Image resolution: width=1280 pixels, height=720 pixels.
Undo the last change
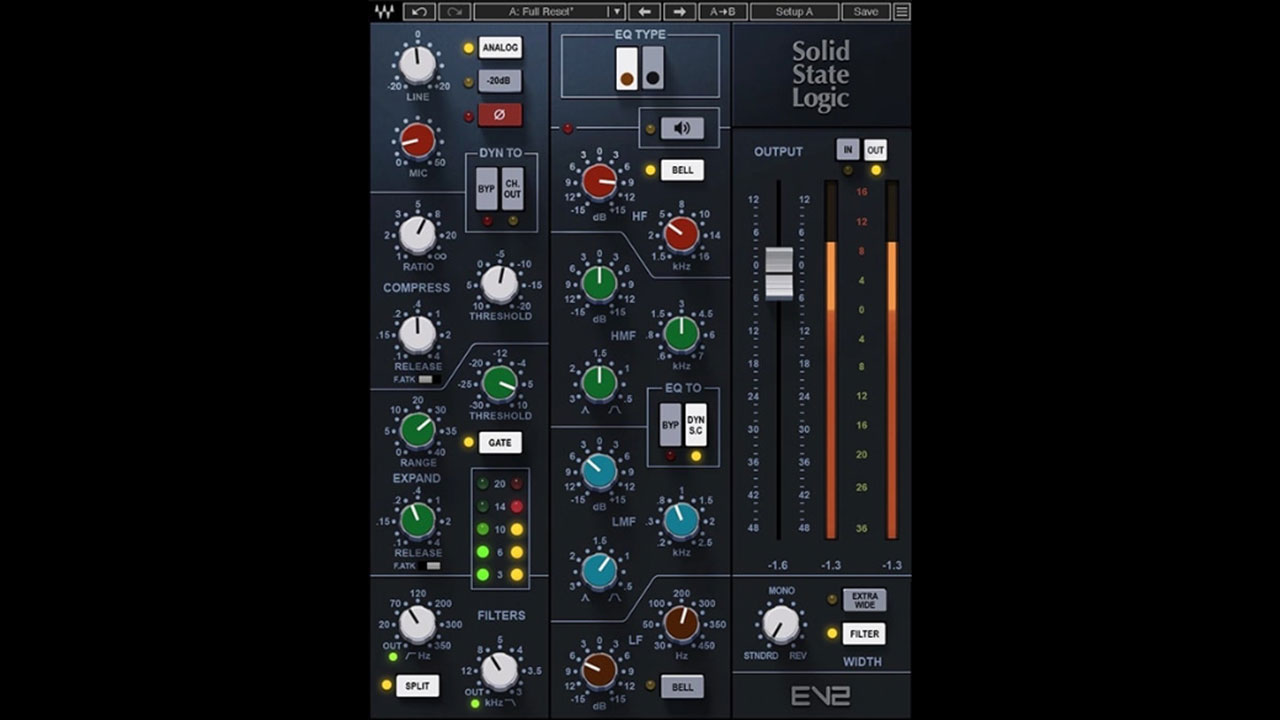tap(419, 12)
